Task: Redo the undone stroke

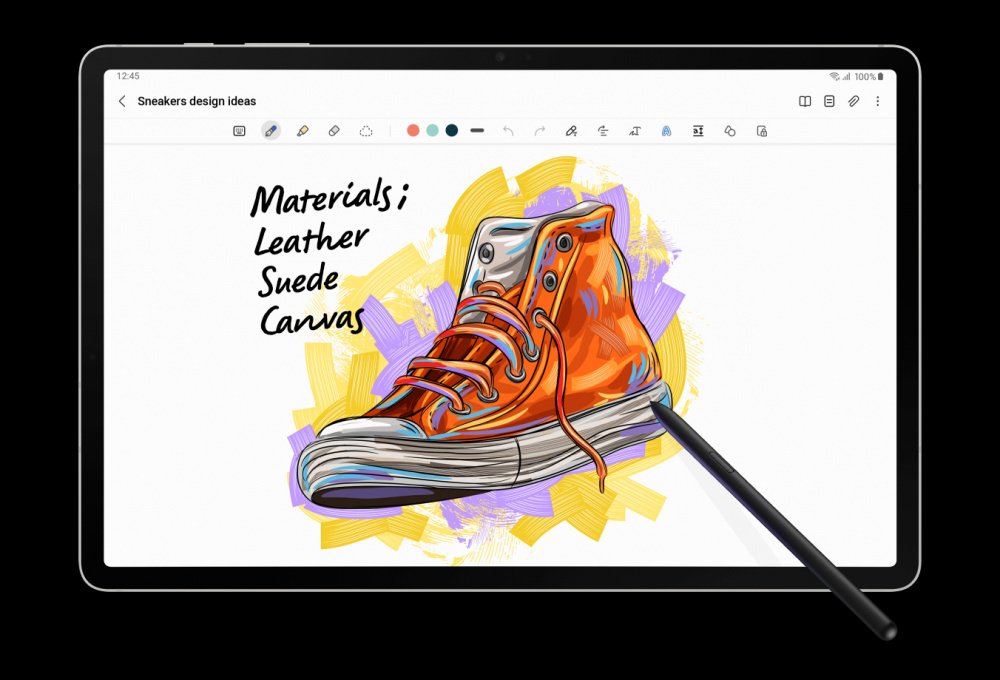Action: coord(540,131)
